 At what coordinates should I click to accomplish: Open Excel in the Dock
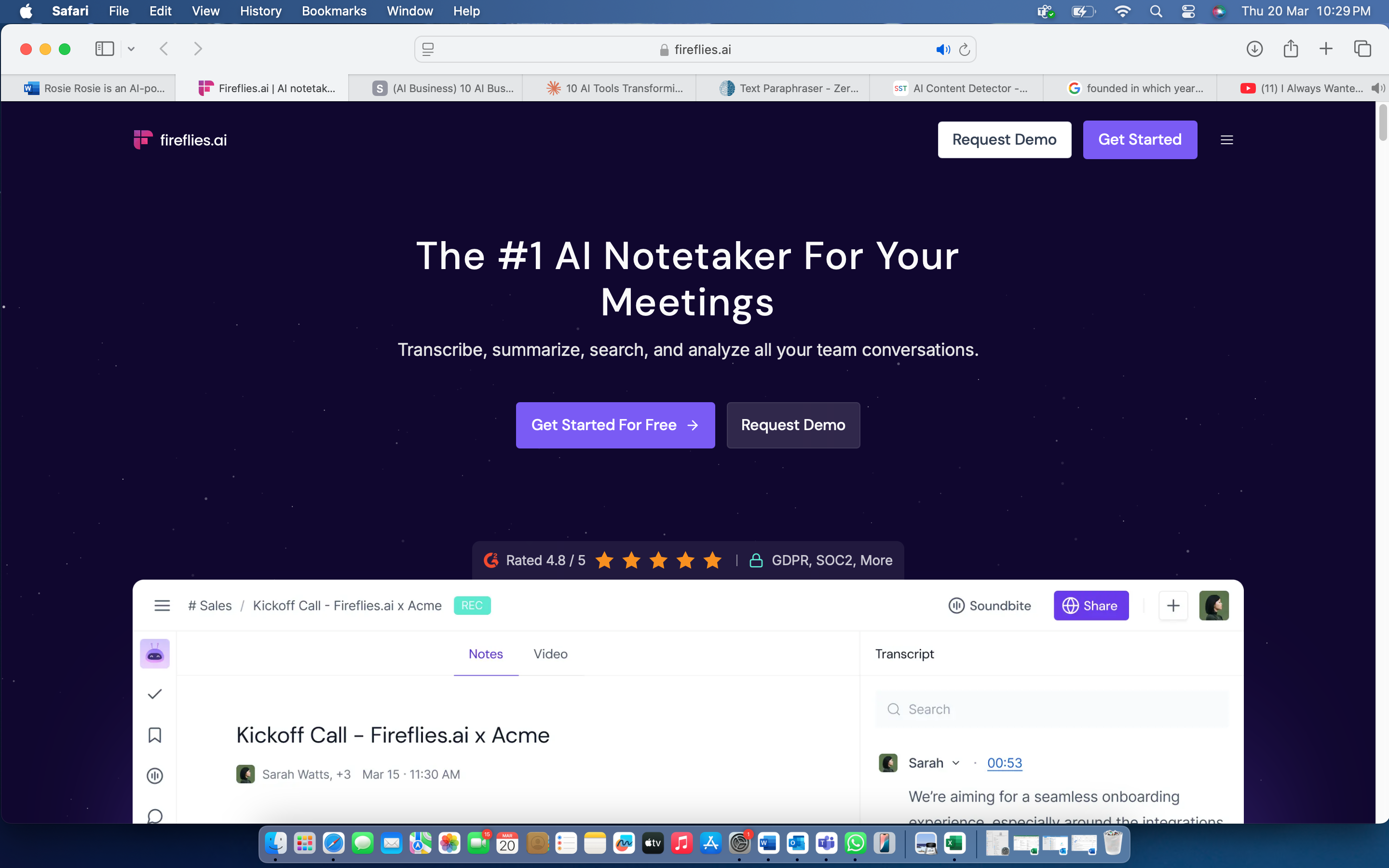[954, 843]
